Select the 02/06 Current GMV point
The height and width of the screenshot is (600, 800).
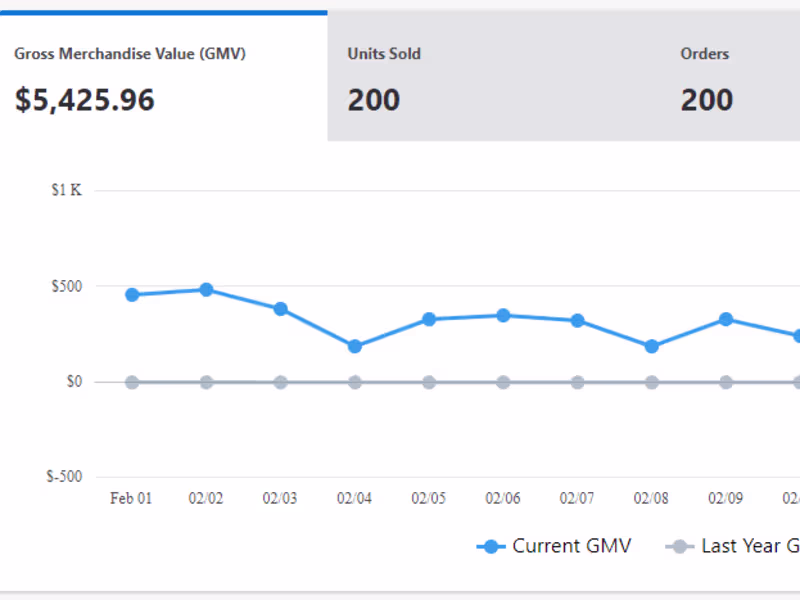[x=503, y=315]
